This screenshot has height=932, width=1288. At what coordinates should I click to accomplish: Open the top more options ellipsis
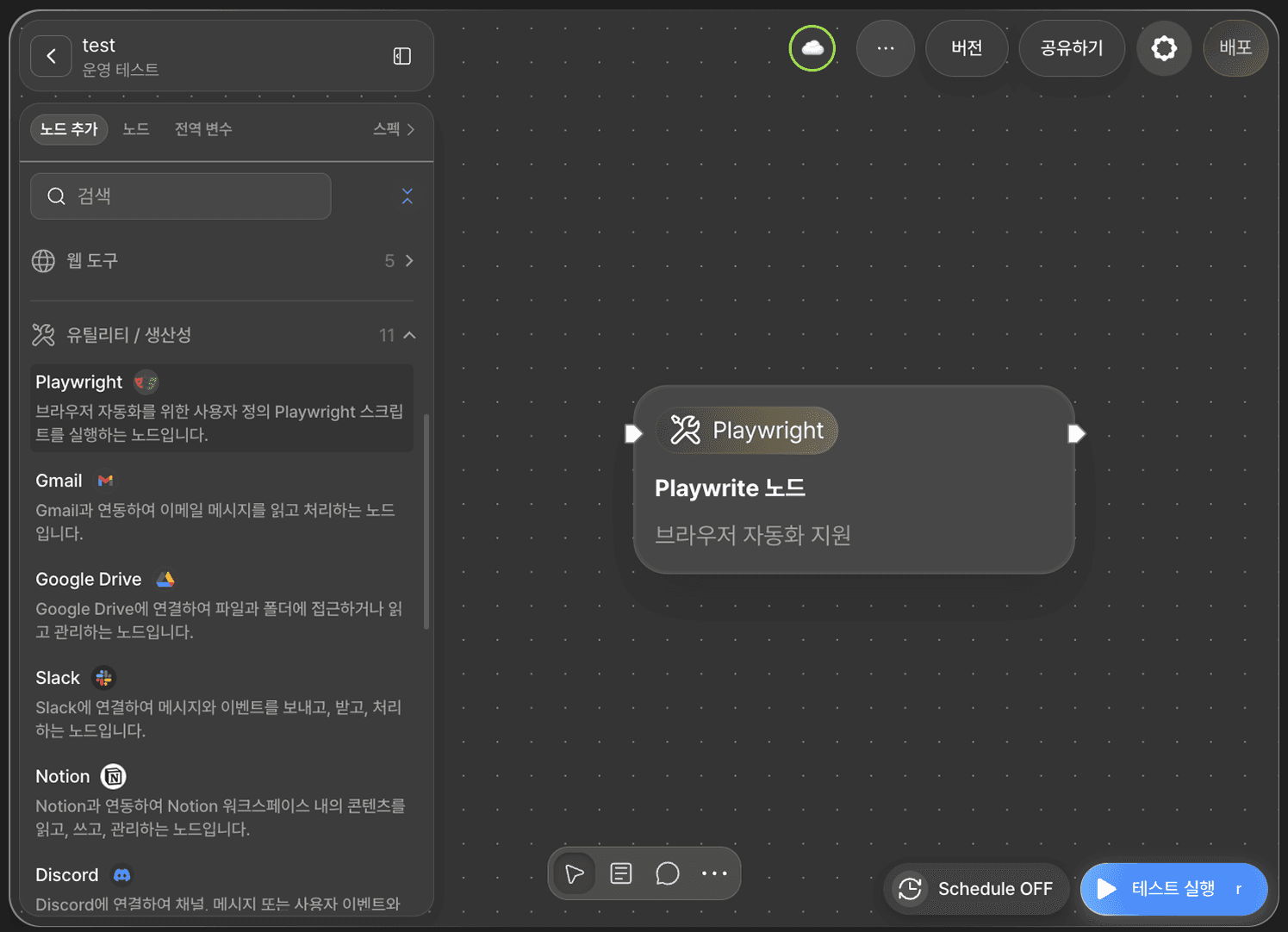[886, 48]
